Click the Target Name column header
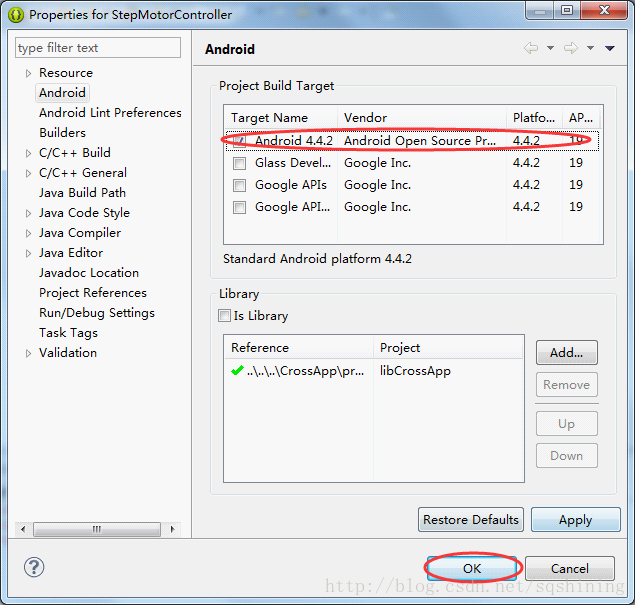 click(281, 118)
